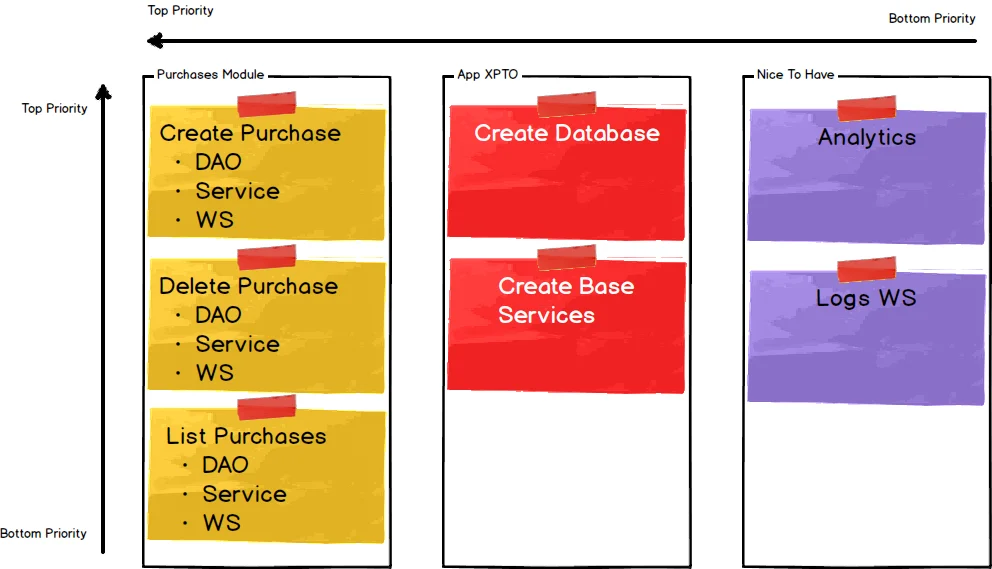The width and height of the screenshot is (992, 569).
Task: Select the Nice To Have column title
Action: click(x=796, y=75)
